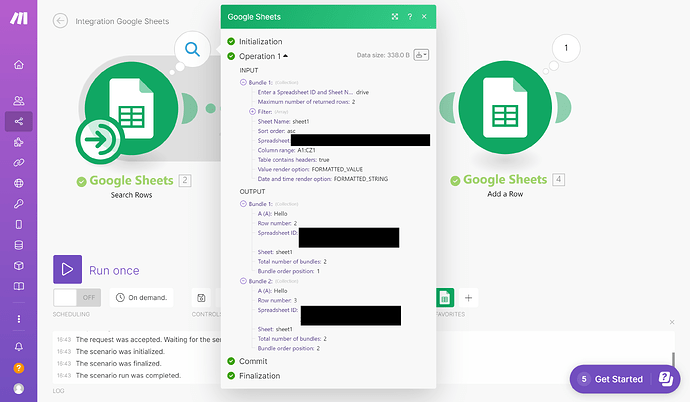
Task: Close the log panel X
Action: point(672,322)
